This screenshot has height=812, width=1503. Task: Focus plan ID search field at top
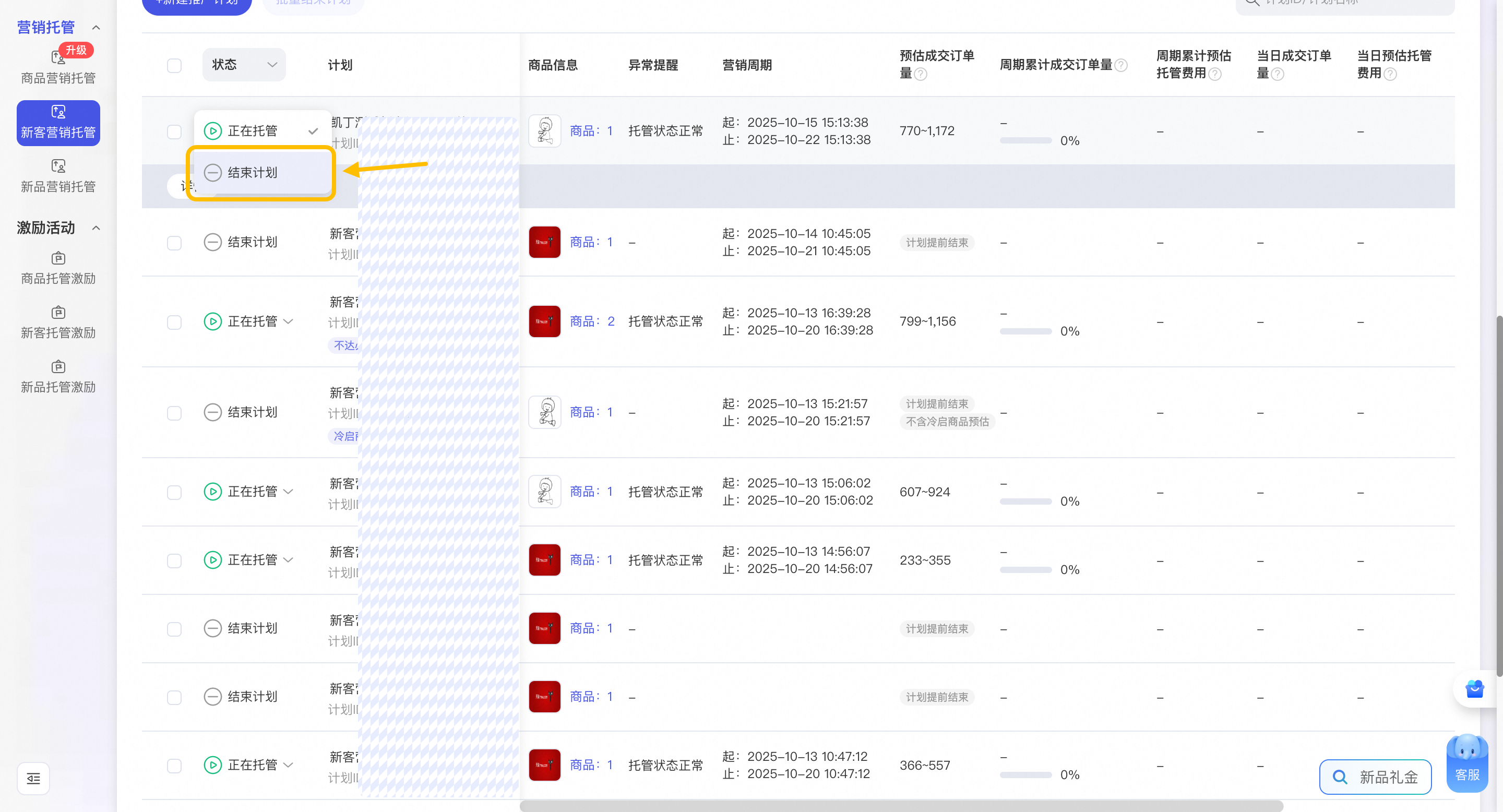point(1345,4)
